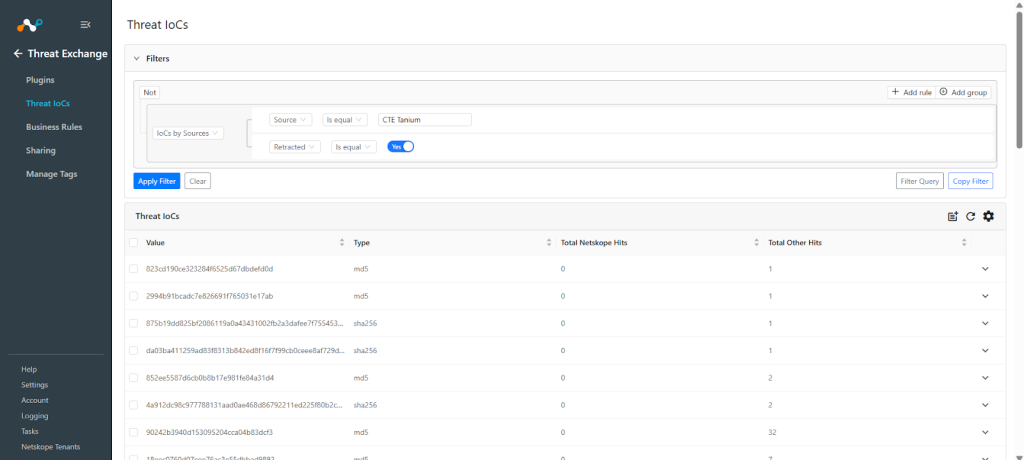Image resolution: width=1024 pixels, height=460 pixels.
Task: Expand row 823cd190ce323284f6525d67dbdefd0d details
Action: coord(985,269)
